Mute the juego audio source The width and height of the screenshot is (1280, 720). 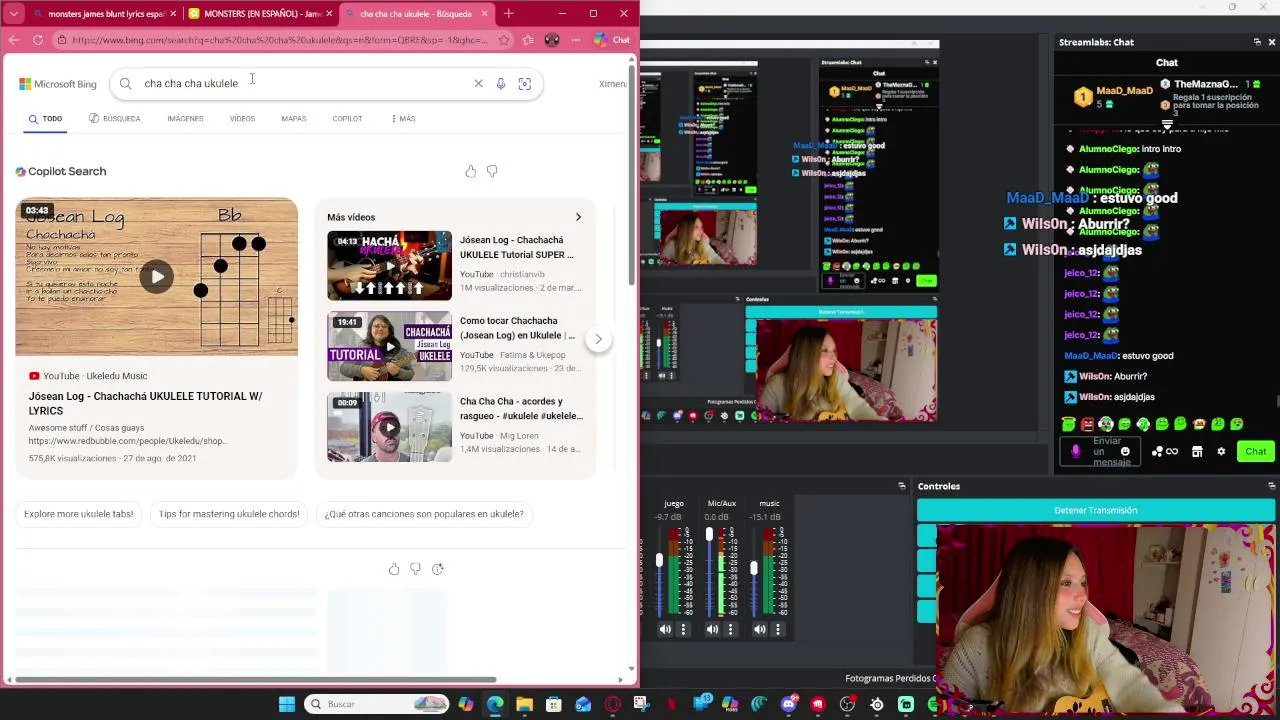pos(665,629)
